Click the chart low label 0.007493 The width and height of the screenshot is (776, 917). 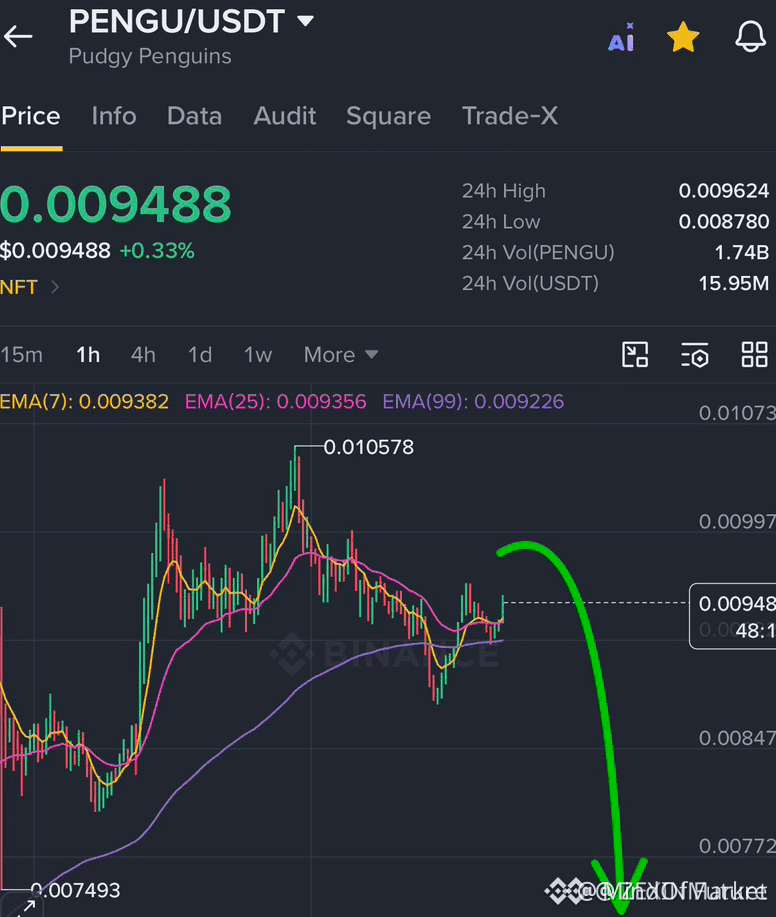click(75, 890)
